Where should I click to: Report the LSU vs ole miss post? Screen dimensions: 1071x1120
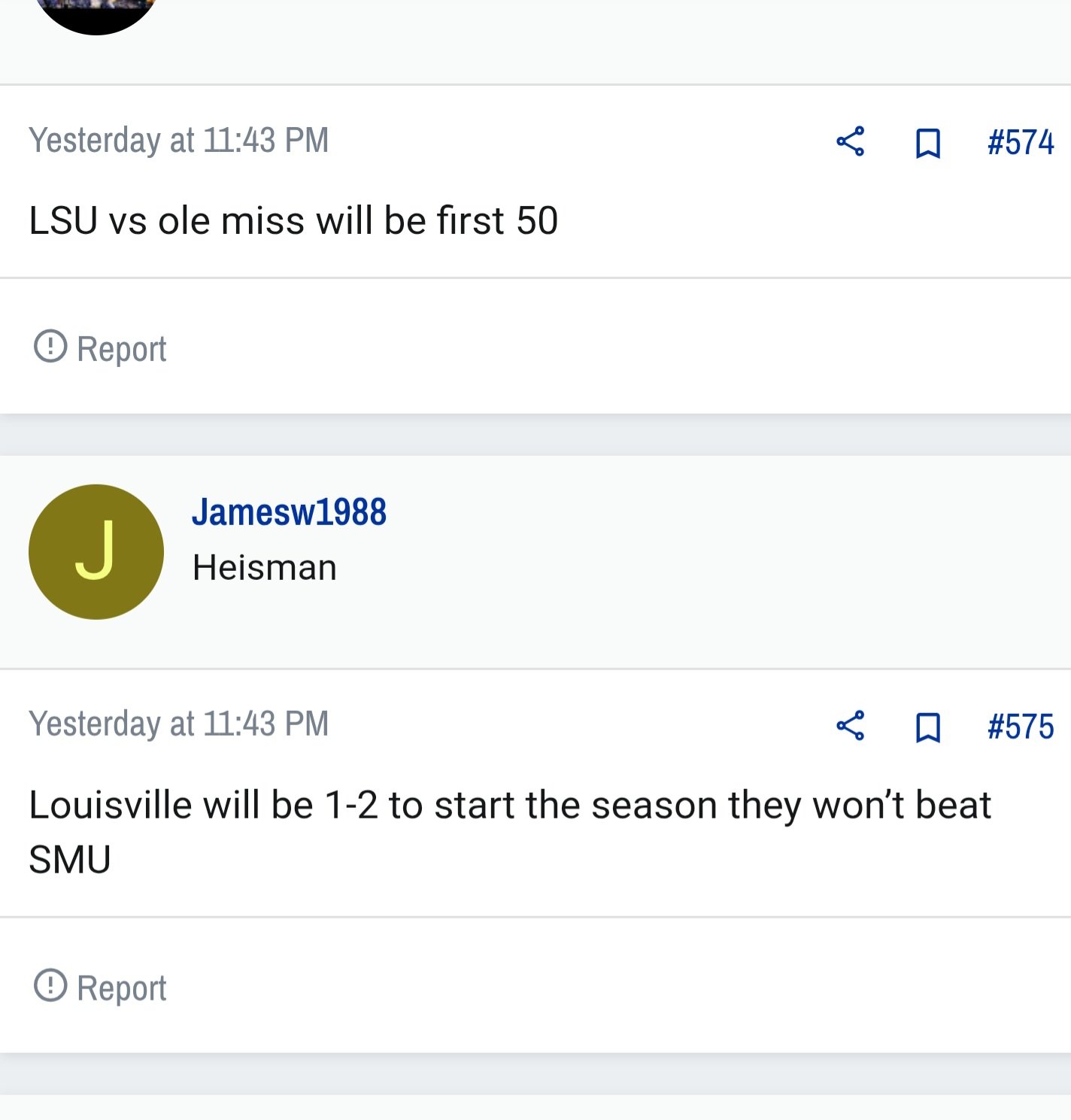click(100, 348)
